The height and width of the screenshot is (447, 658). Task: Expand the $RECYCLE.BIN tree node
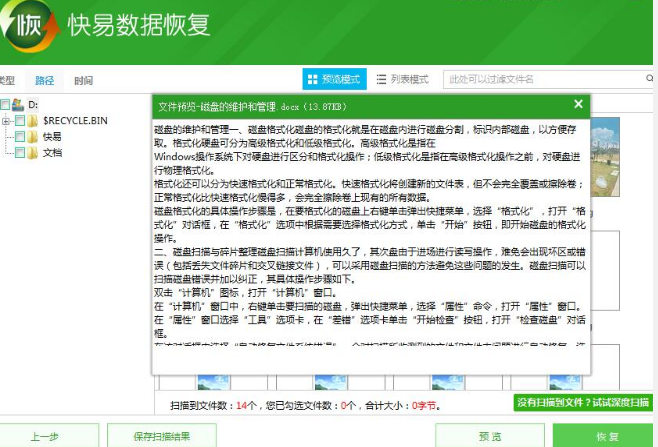pos(7,120)
